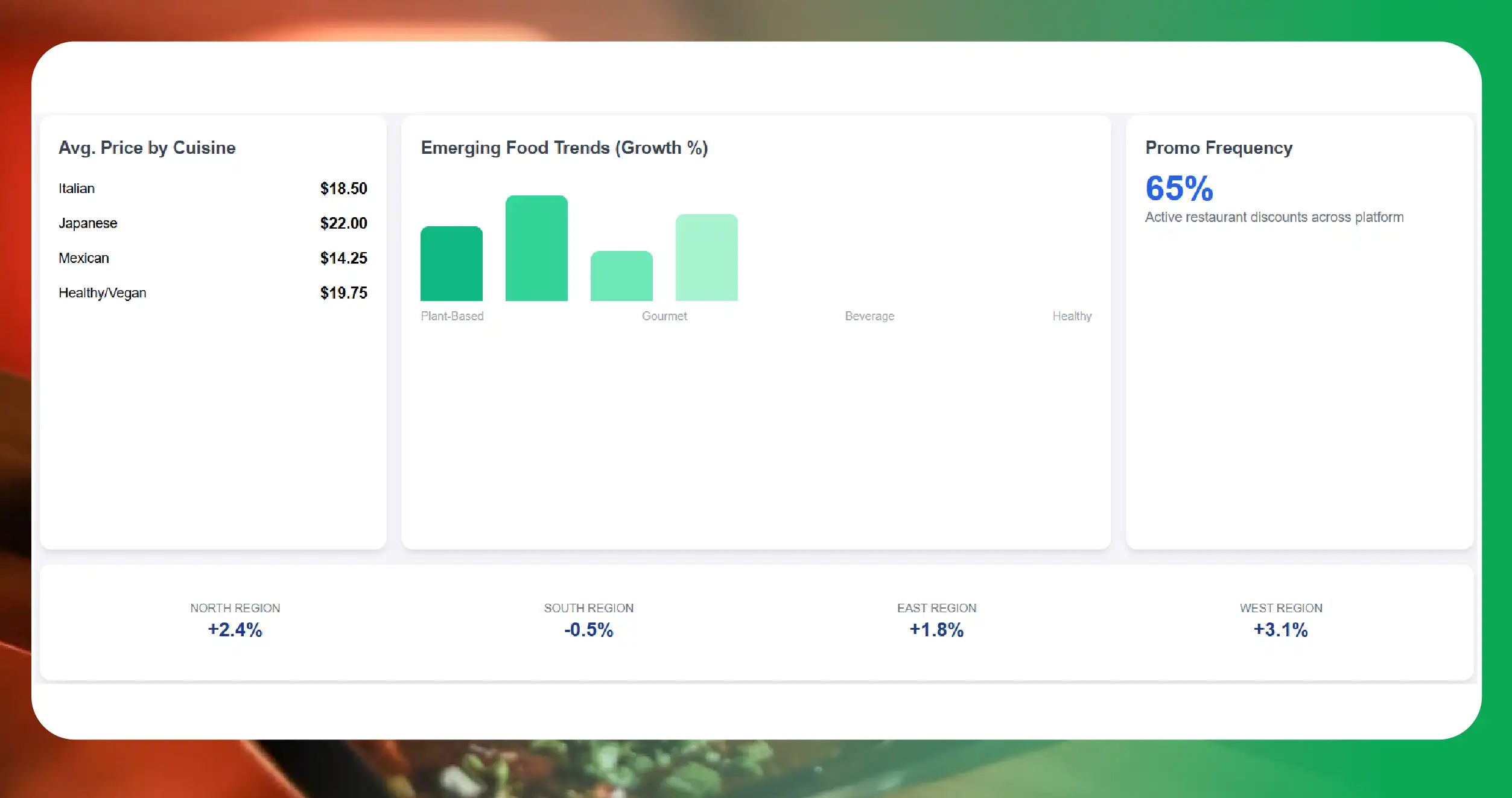
Task: Click the shortest light green bar
Action: tap(621, 276)
